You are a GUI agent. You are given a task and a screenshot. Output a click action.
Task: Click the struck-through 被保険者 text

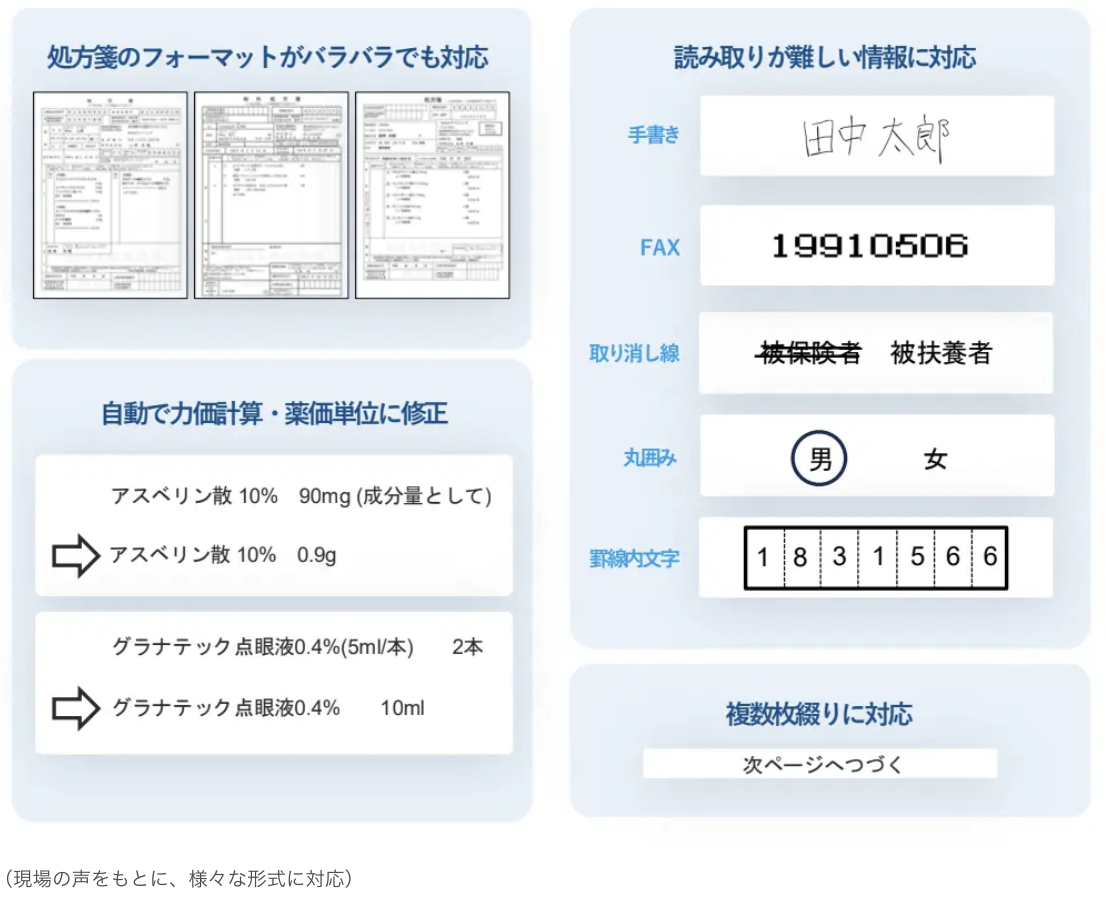pos(810,353)
